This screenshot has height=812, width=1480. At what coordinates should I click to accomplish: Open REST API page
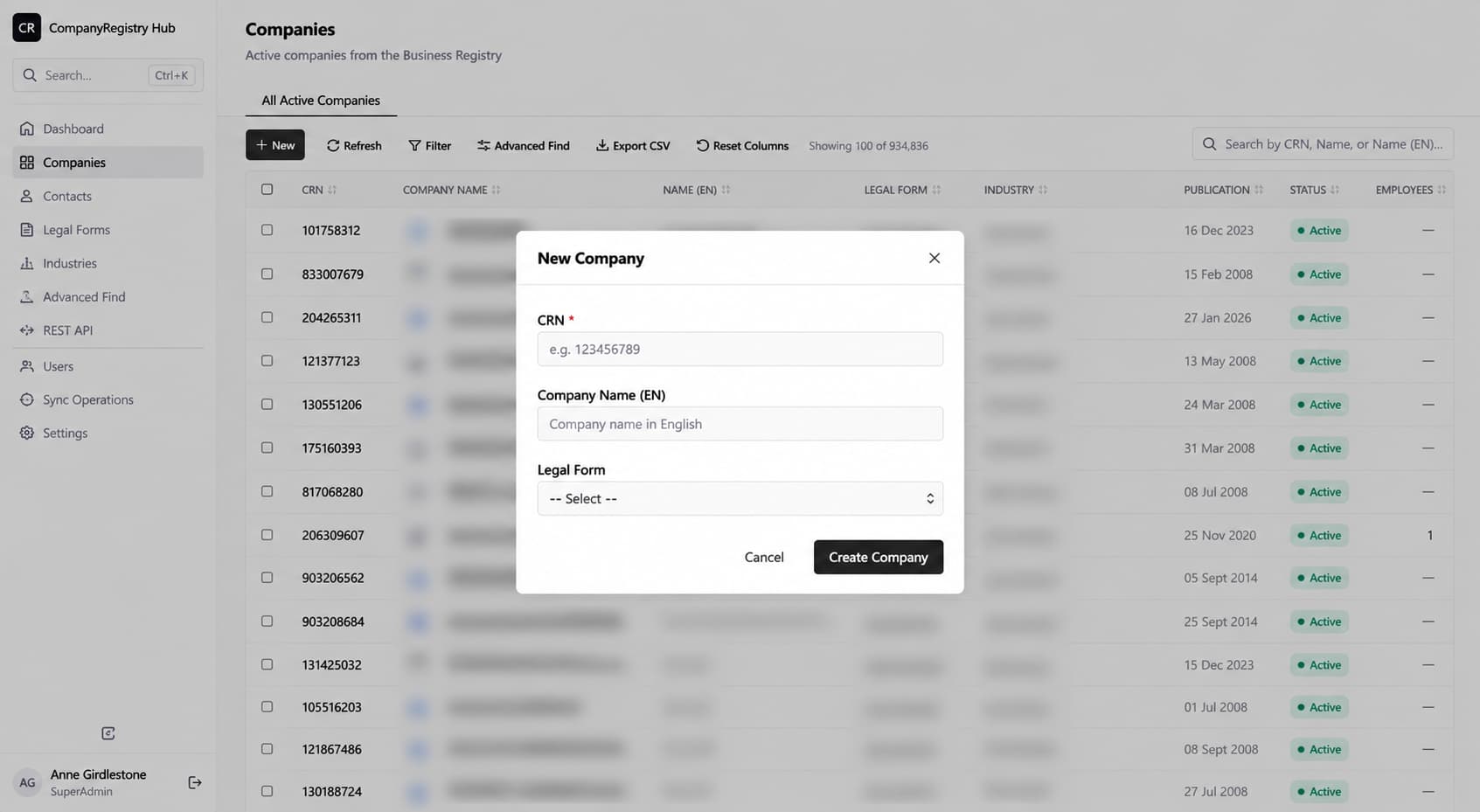(x=108, y=330)
